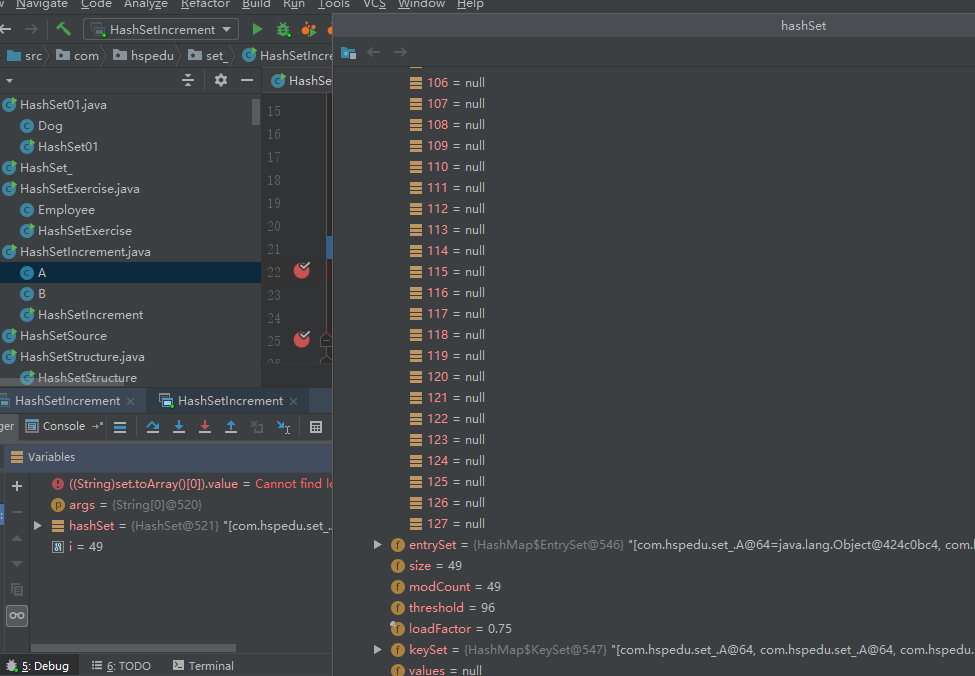Screen dimensions: 975x676
Task: Expand hashSet variable in Variables panel
Action: (x=38, y=526)
